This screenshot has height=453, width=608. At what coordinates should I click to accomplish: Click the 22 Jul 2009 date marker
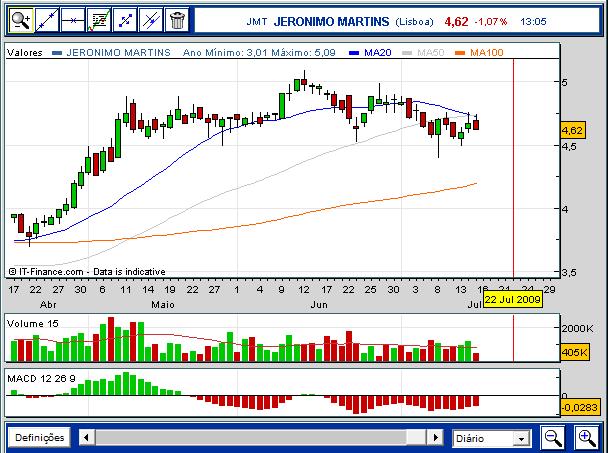(x=512, y=299)
